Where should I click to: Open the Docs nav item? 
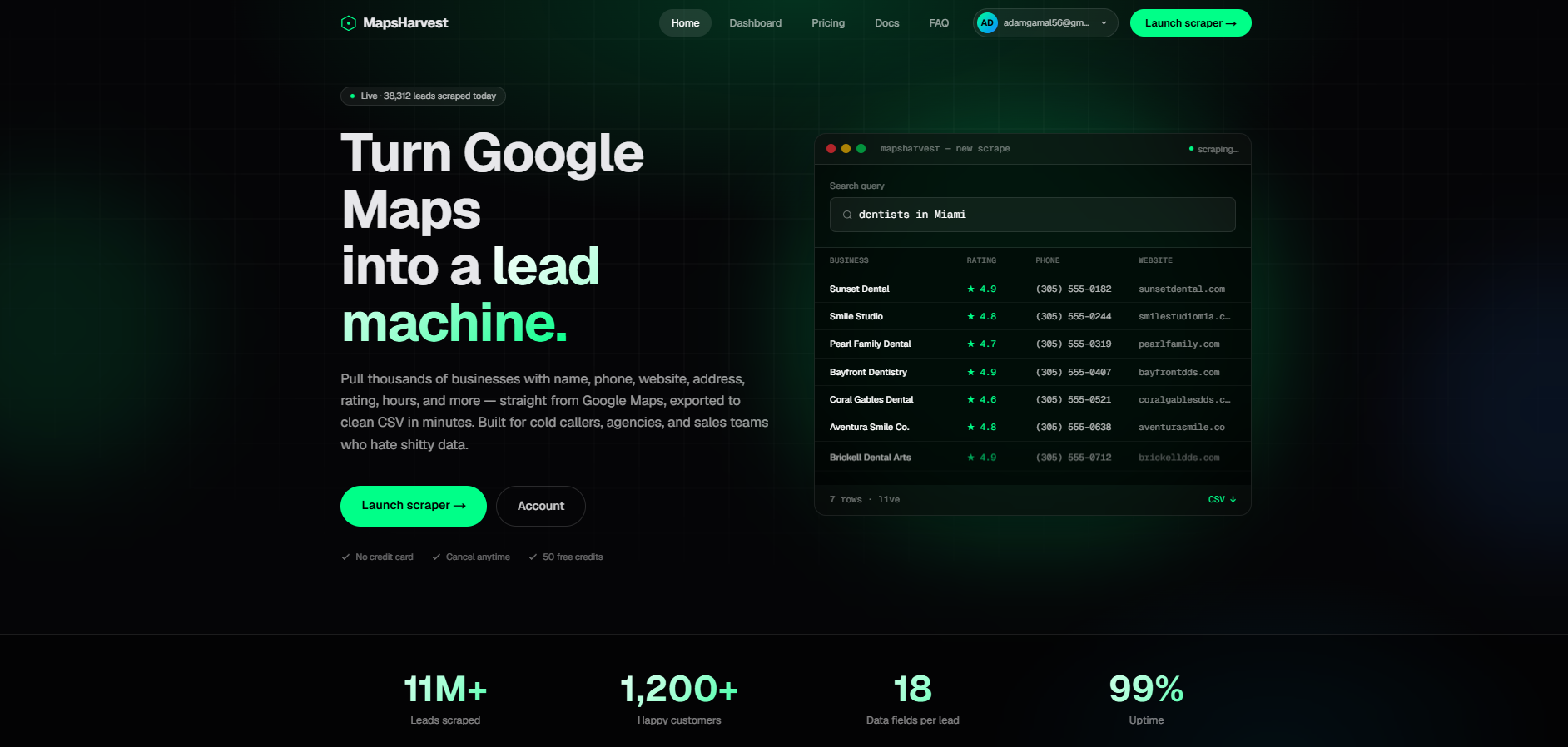[x=886, y=23]
